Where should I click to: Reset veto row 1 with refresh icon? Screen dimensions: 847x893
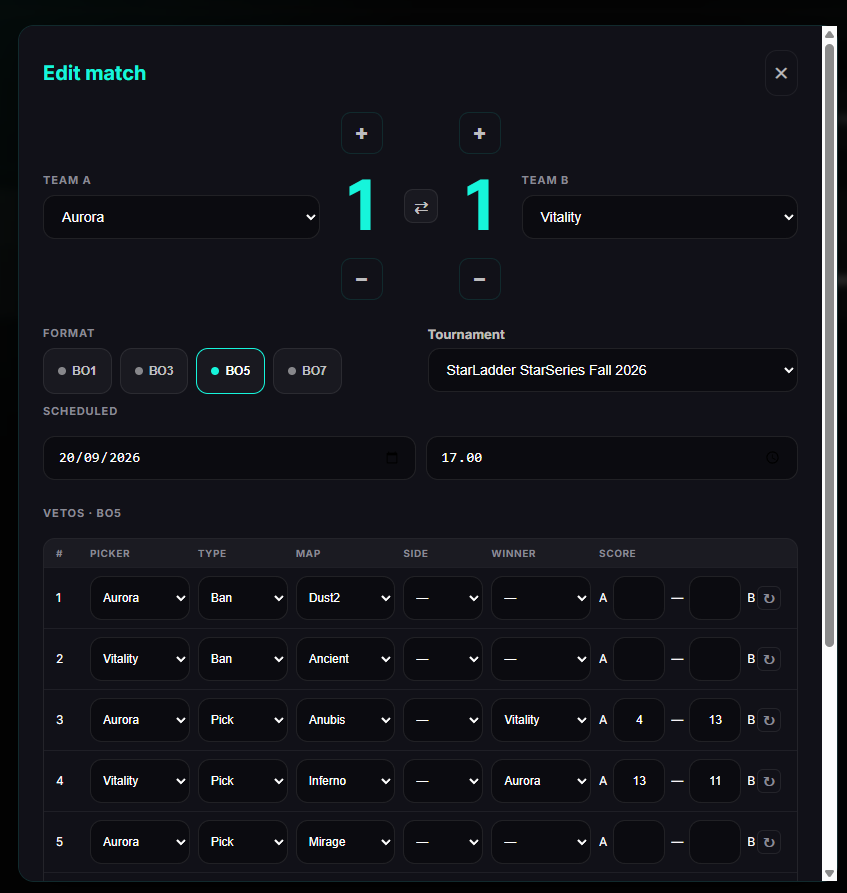pyautogui.click(x=769, y=598)
